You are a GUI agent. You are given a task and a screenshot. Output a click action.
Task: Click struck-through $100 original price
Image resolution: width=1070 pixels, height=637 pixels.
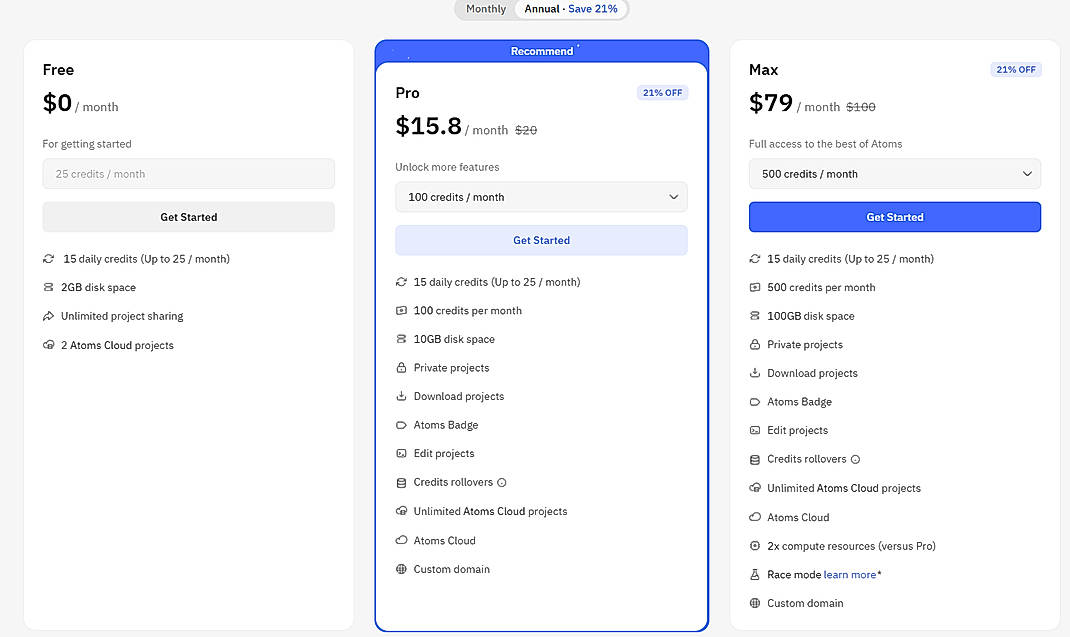[x=861, y=107]
